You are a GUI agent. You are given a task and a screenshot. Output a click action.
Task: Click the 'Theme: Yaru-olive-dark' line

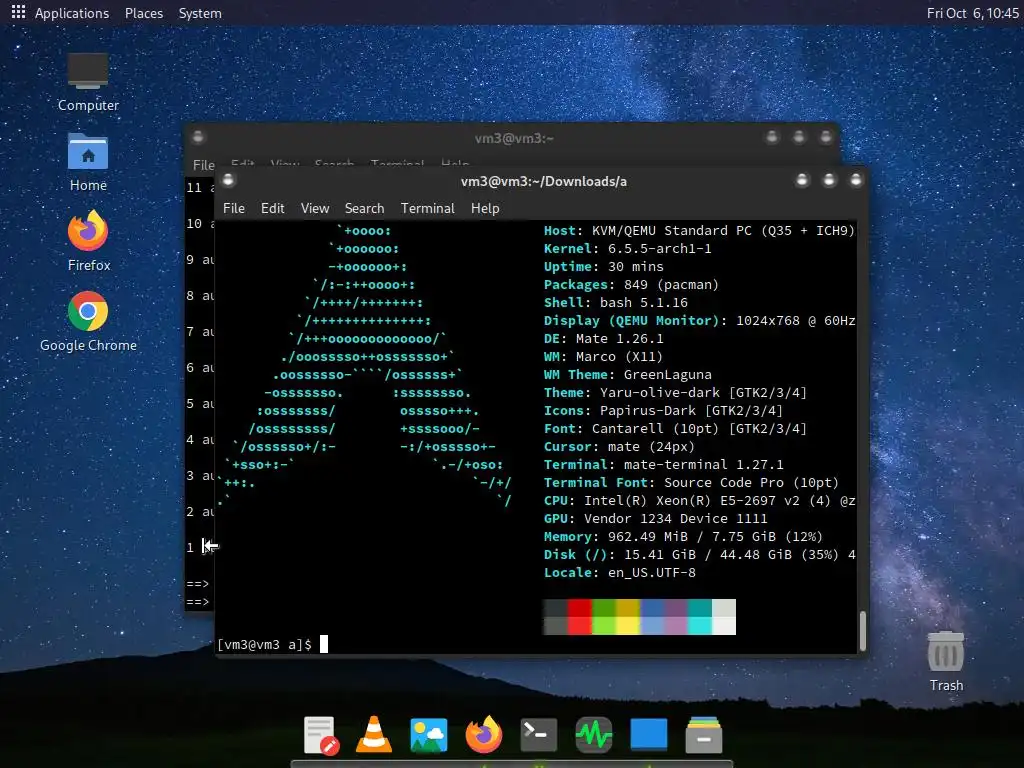tap(675, 392)
